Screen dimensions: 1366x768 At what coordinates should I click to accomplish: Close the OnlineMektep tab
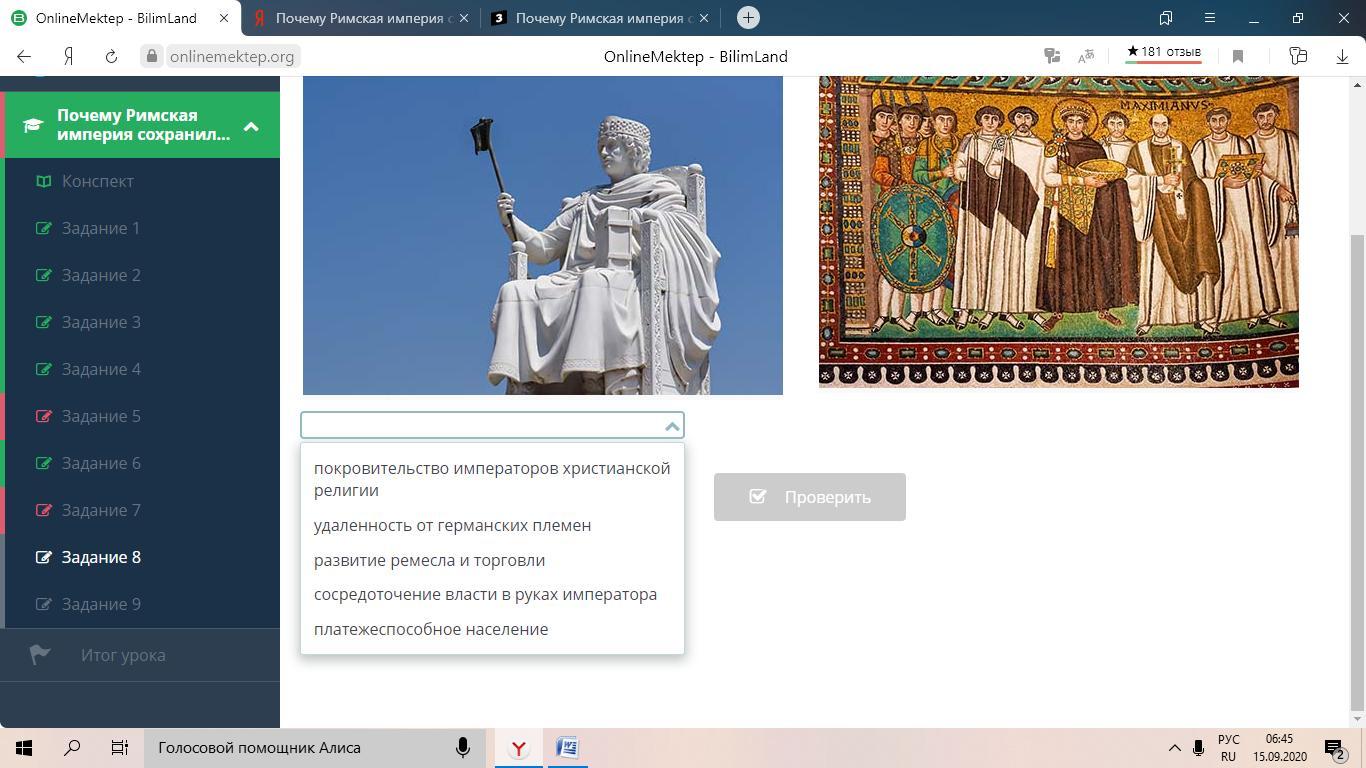223,18
